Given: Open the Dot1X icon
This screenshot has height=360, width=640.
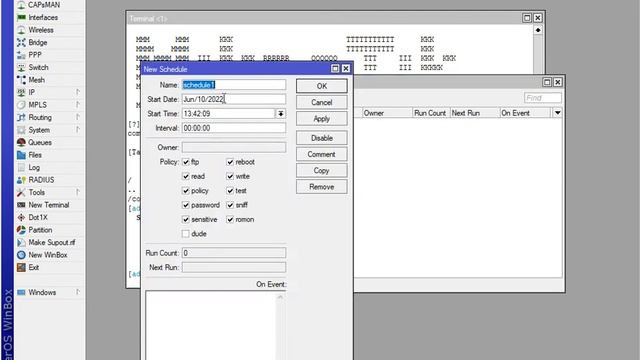Looking at the screenshot, I should tap(21, 218).
